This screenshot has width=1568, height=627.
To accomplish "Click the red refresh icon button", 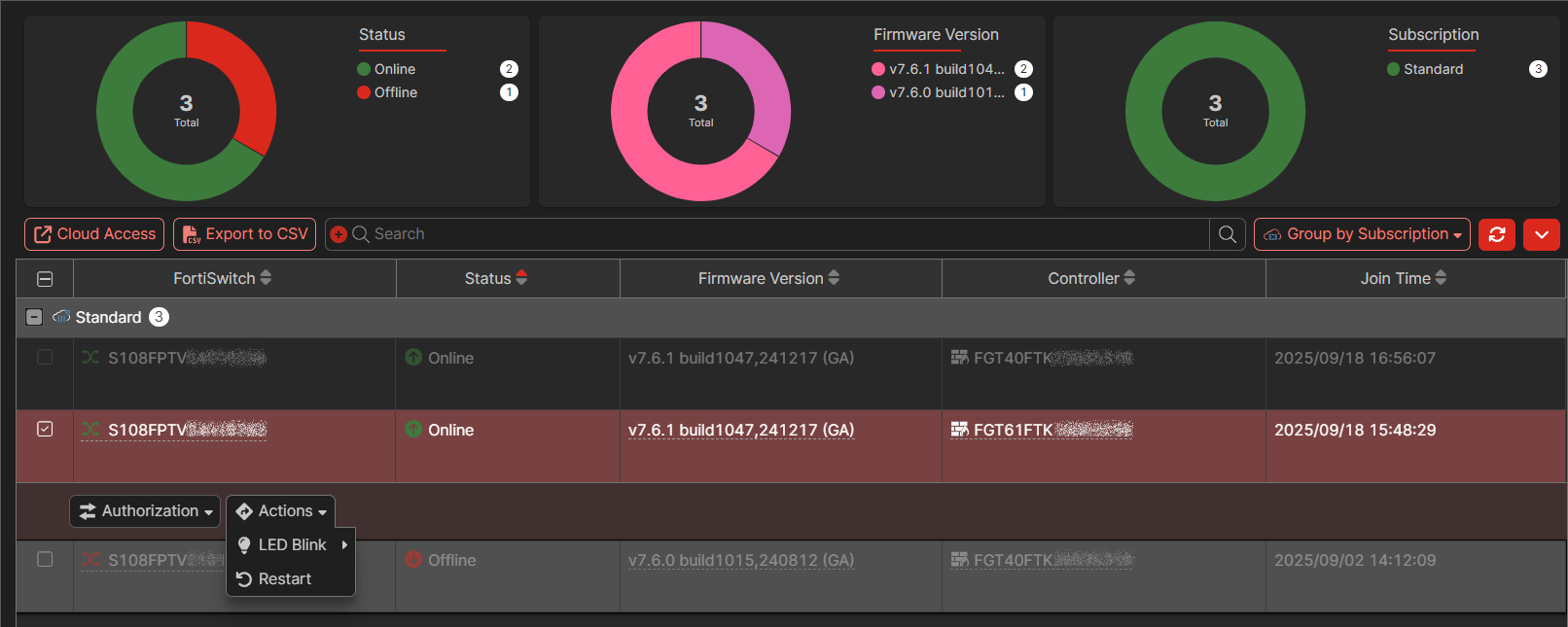I will click(x=1496, y=234).
